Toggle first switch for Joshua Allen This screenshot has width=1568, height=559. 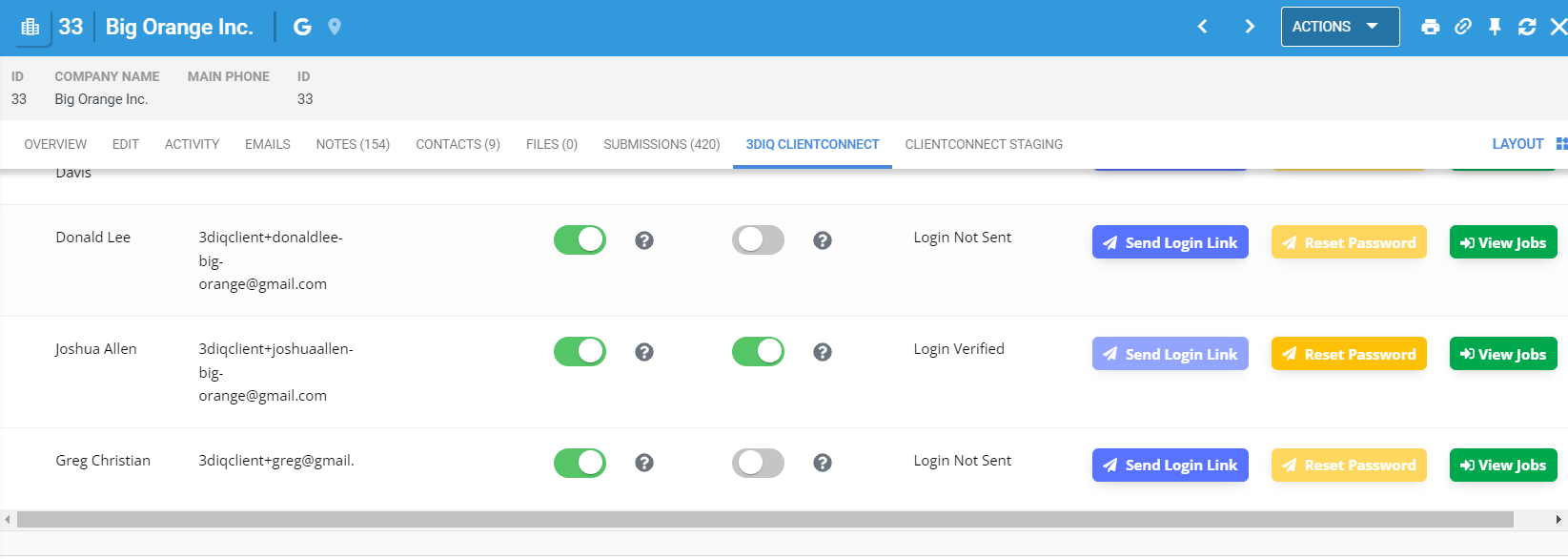580,351
